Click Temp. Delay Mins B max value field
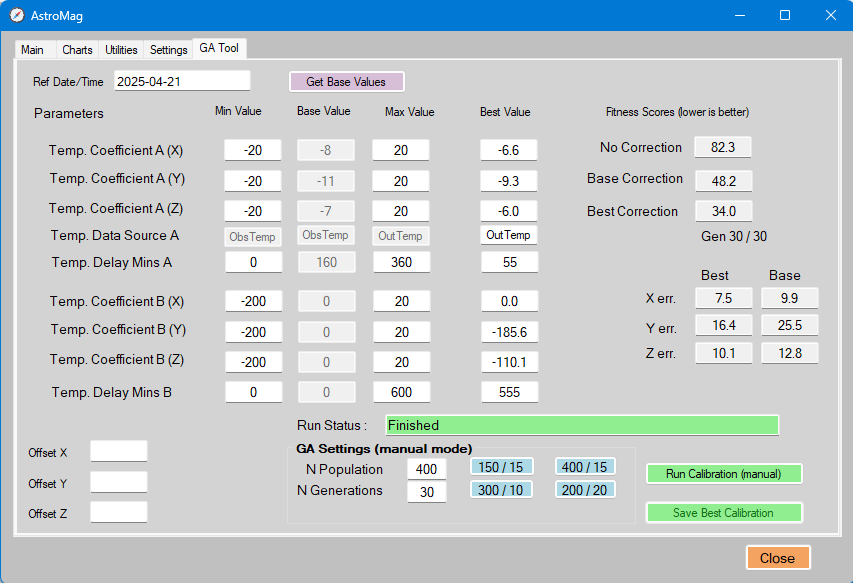 coord(401,392)
